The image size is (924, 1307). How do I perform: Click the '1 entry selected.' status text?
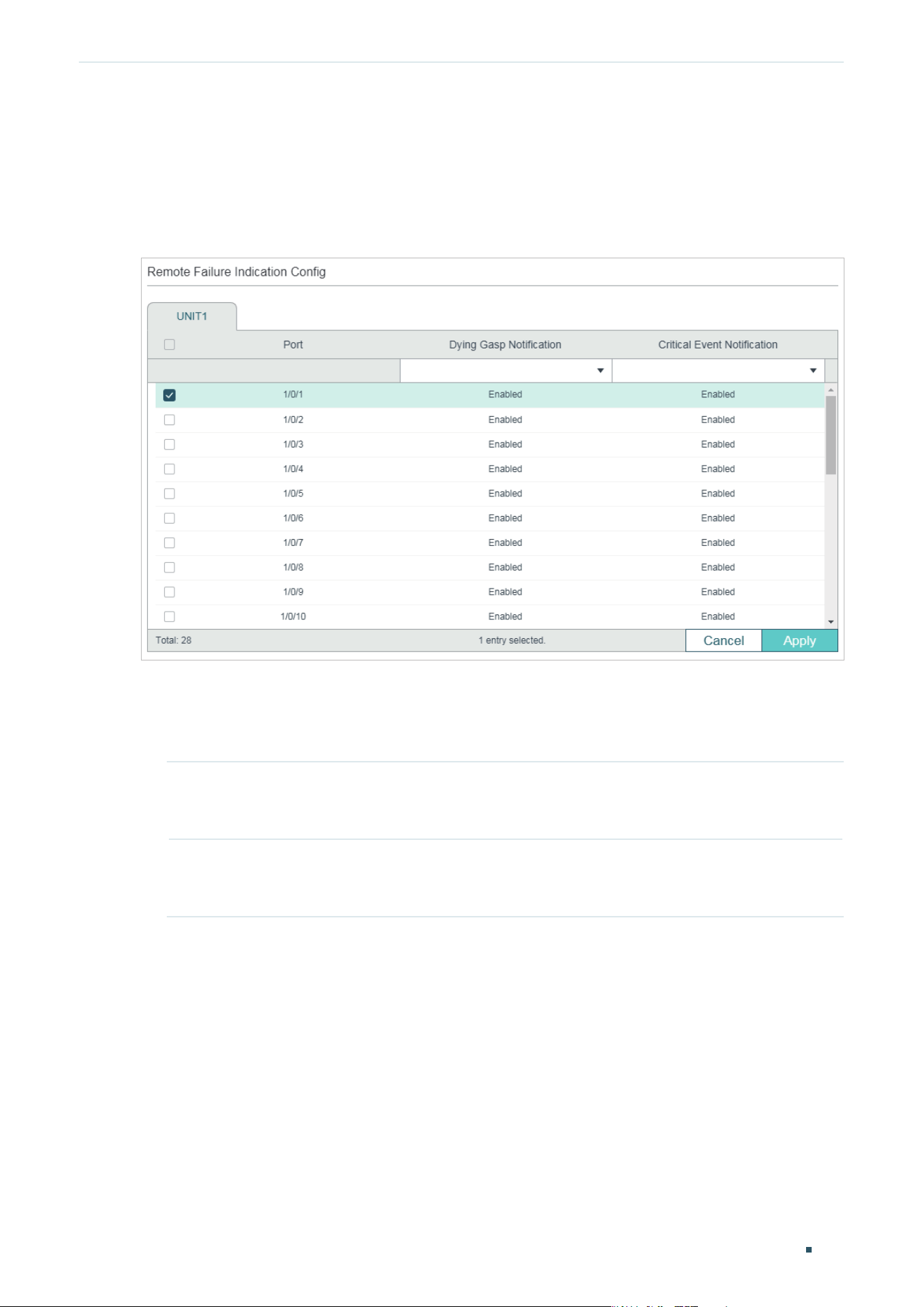pyautogui.click(x=512, y=640)
